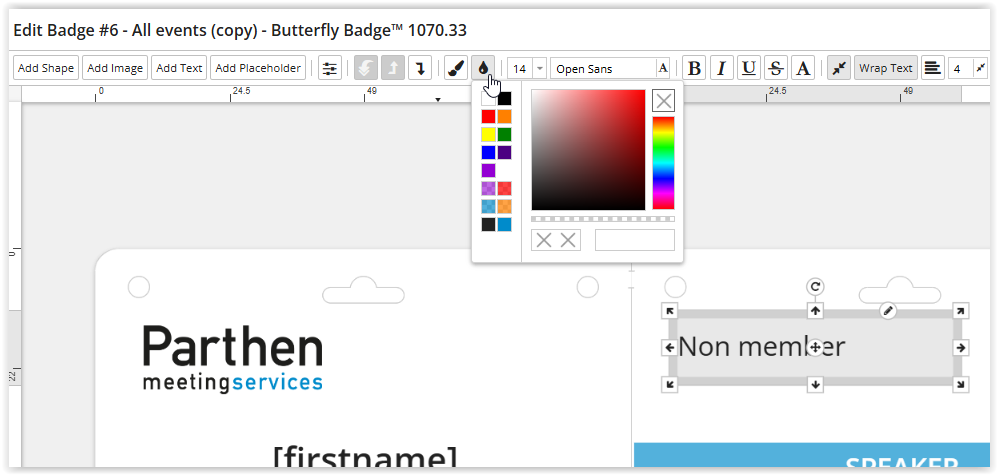The image size is (998, 475).
Task: Click the Wrap Text button
Action: point(886,68)
